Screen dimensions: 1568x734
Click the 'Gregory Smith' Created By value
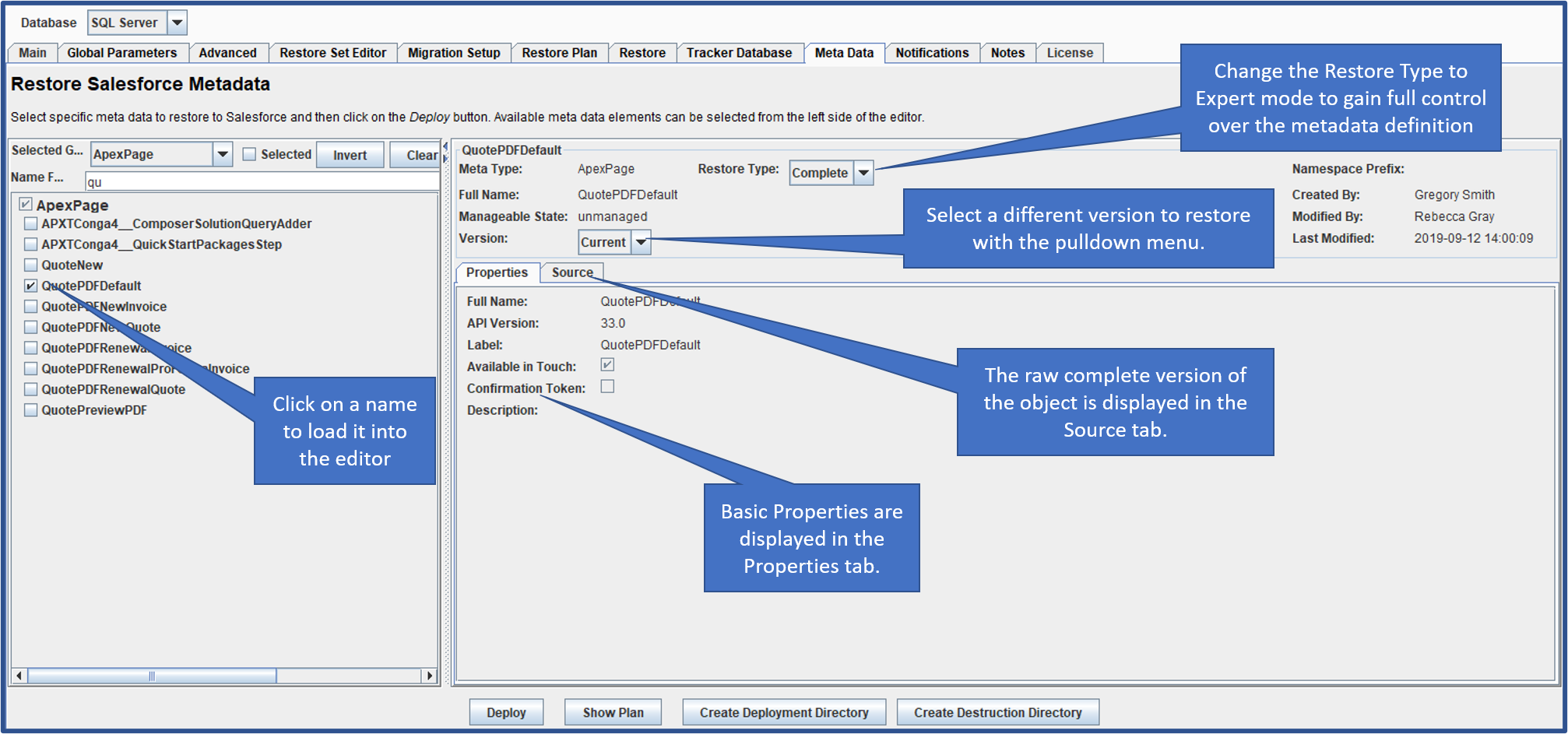pos(1454,195)
